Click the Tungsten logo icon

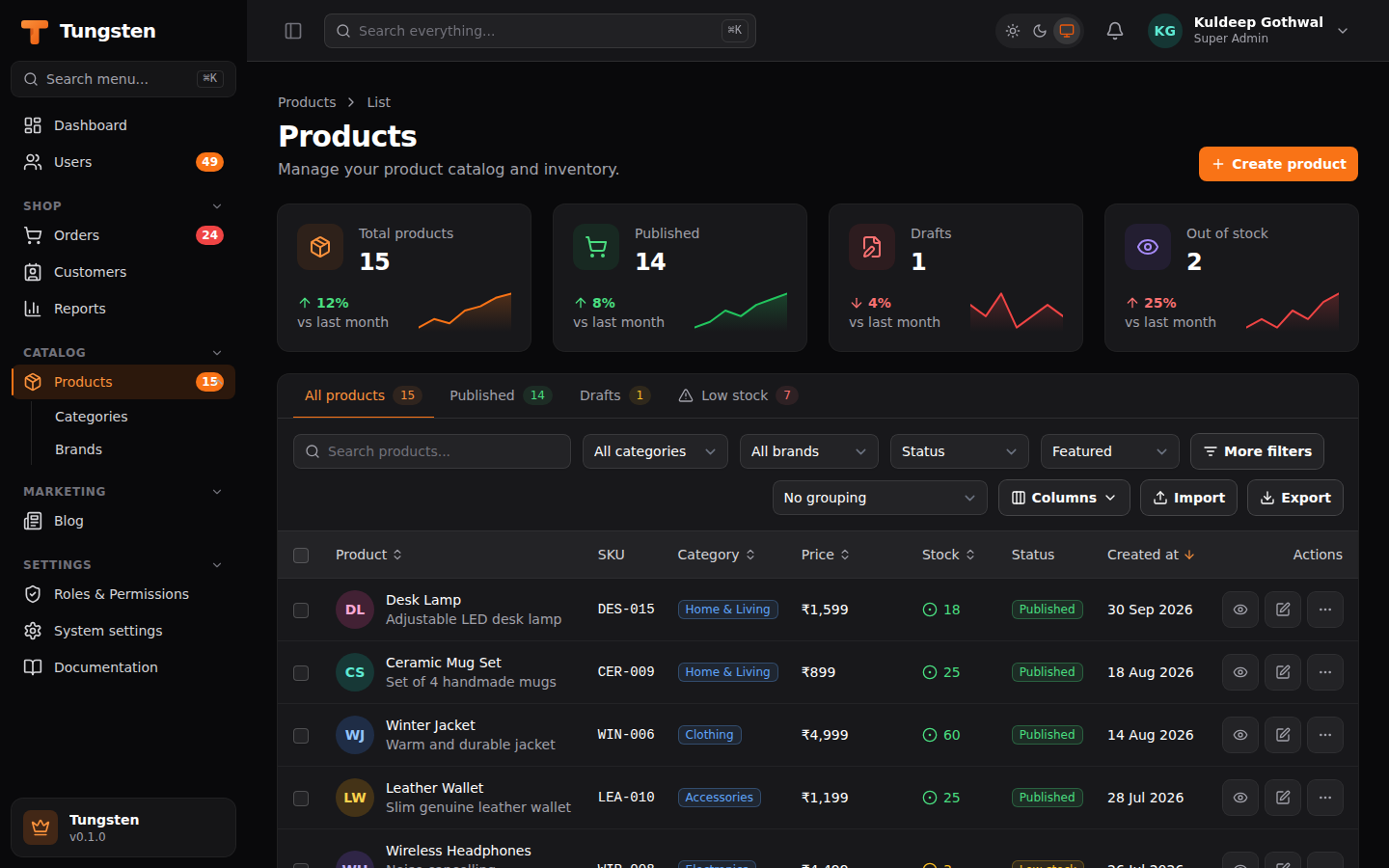[35, 31]
